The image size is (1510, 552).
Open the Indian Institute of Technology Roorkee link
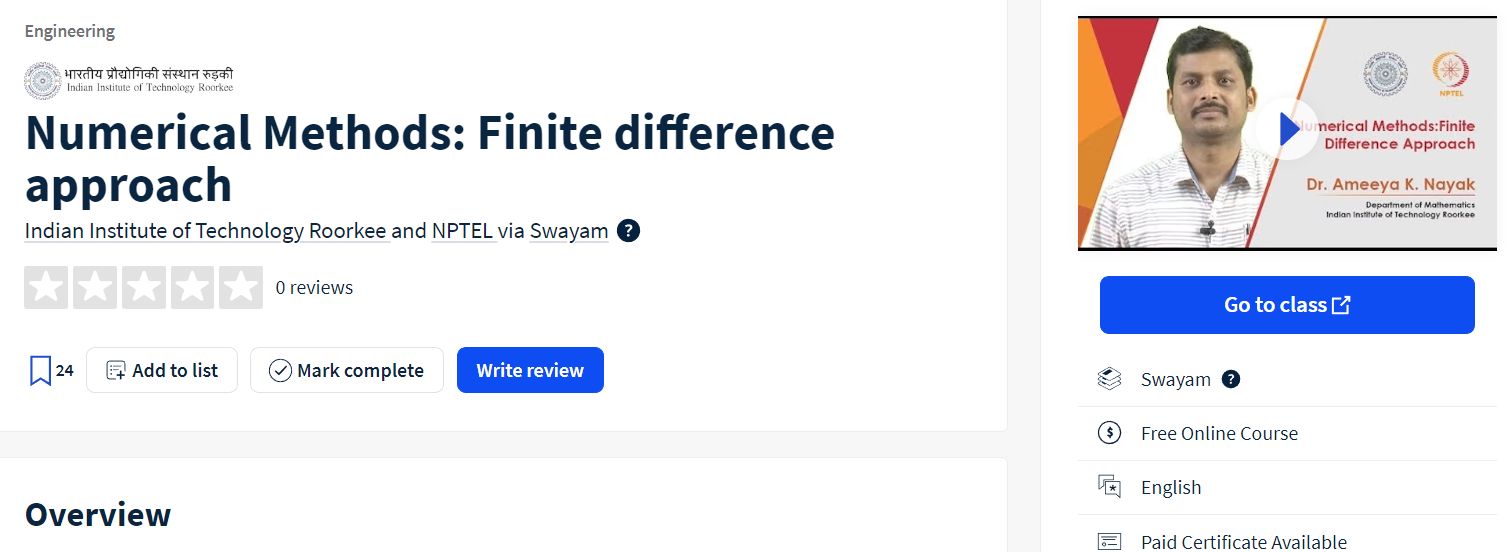[x=206, y=231]
